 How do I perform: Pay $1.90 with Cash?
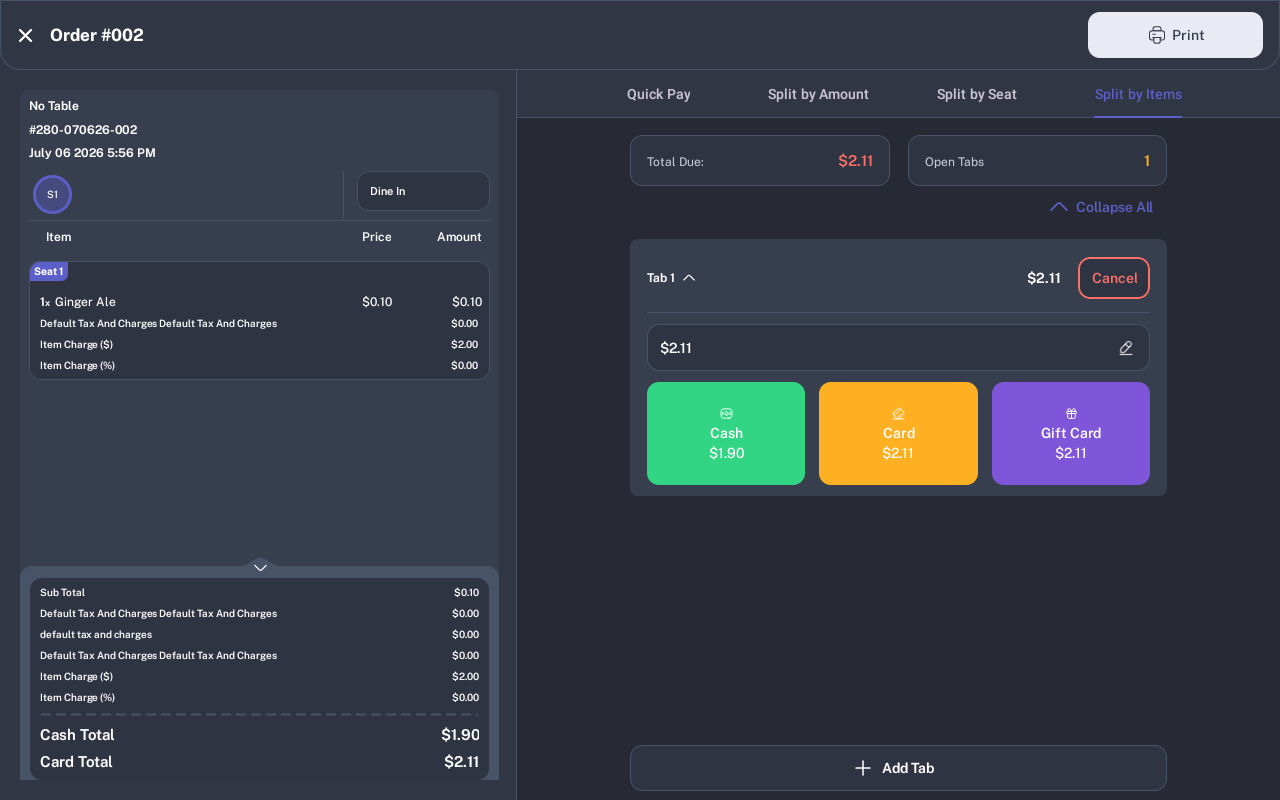[726, 433]
